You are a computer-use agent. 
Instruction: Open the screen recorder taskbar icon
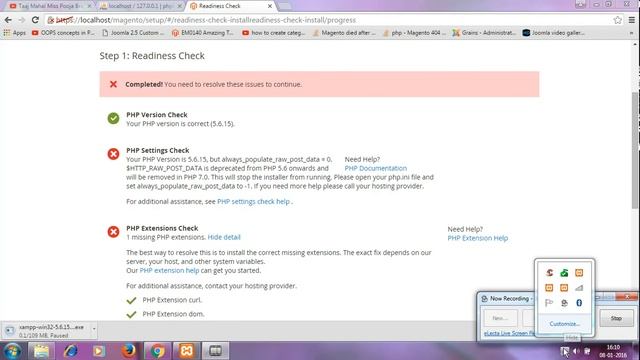coord(216,351)
